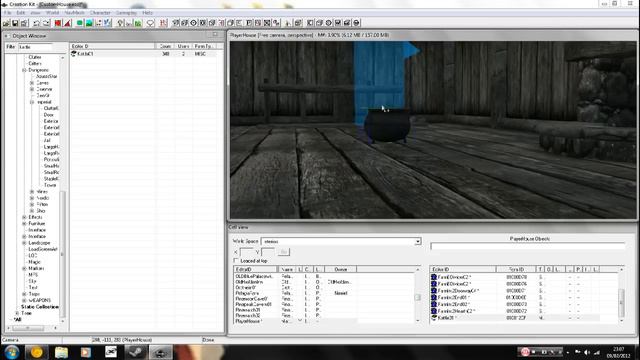This screenshot has width=640, height=360.
Task: Expand the Furniture tree node
Action: (24, 224)
